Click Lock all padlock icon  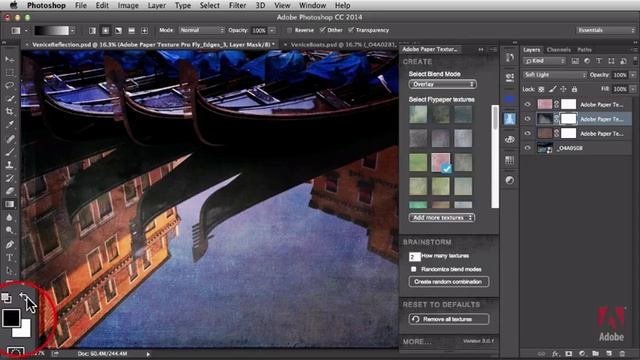[x=574, y=89]
